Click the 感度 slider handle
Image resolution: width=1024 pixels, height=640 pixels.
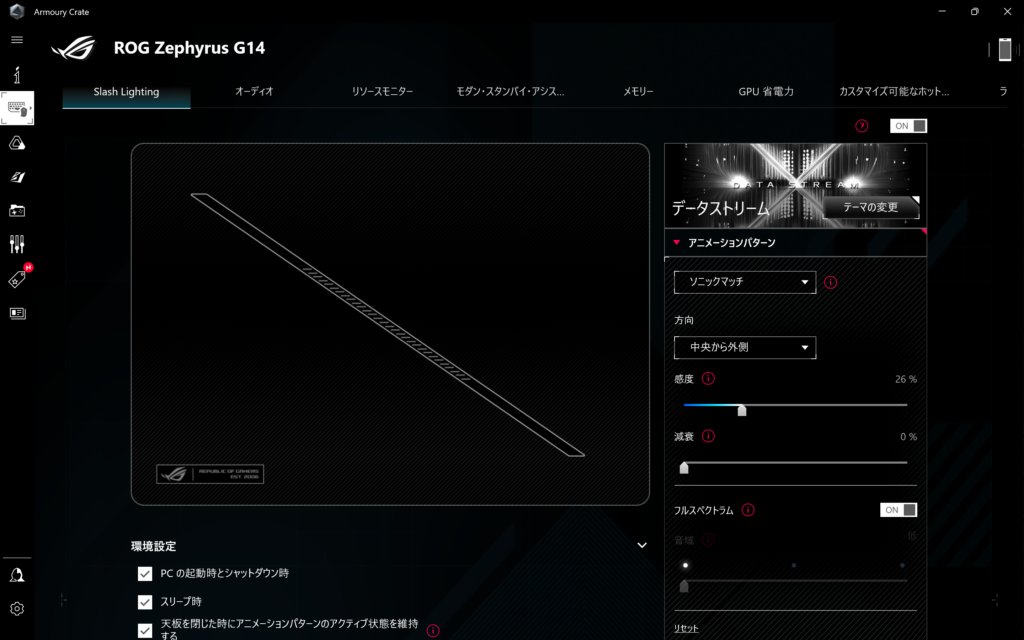pos(742,410)
